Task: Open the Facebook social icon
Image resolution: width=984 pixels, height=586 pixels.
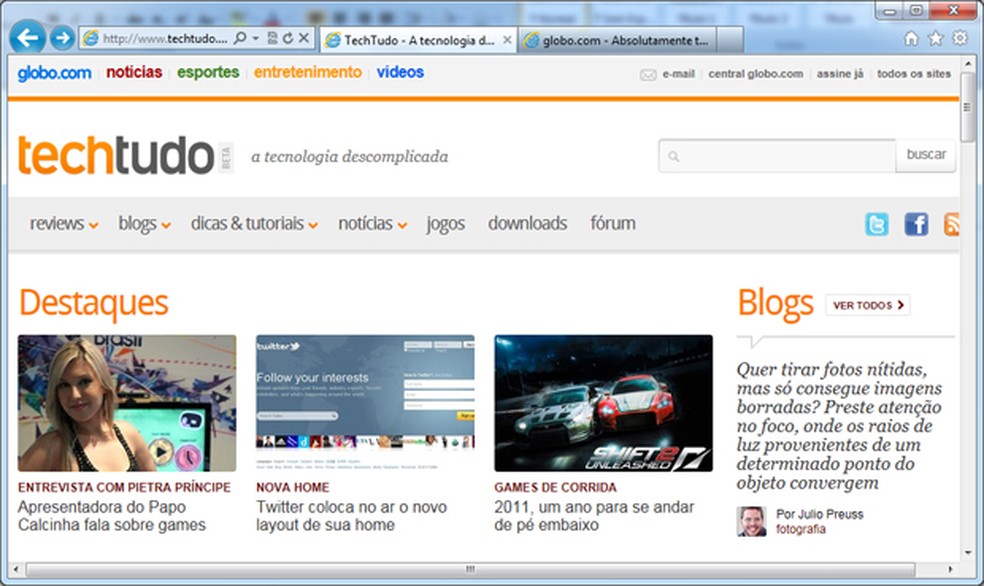Action: point(916,224)
